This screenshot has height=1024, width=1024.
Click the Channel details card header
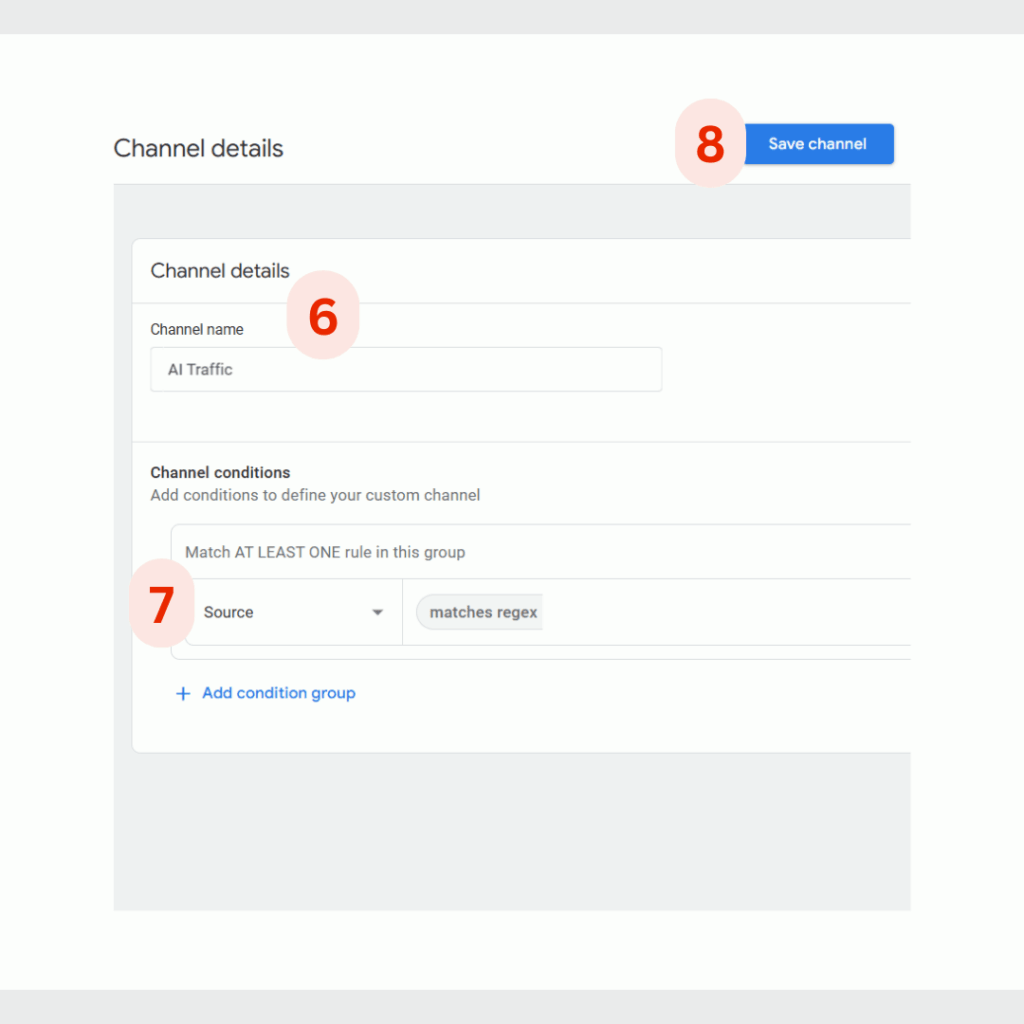point(220,270)
